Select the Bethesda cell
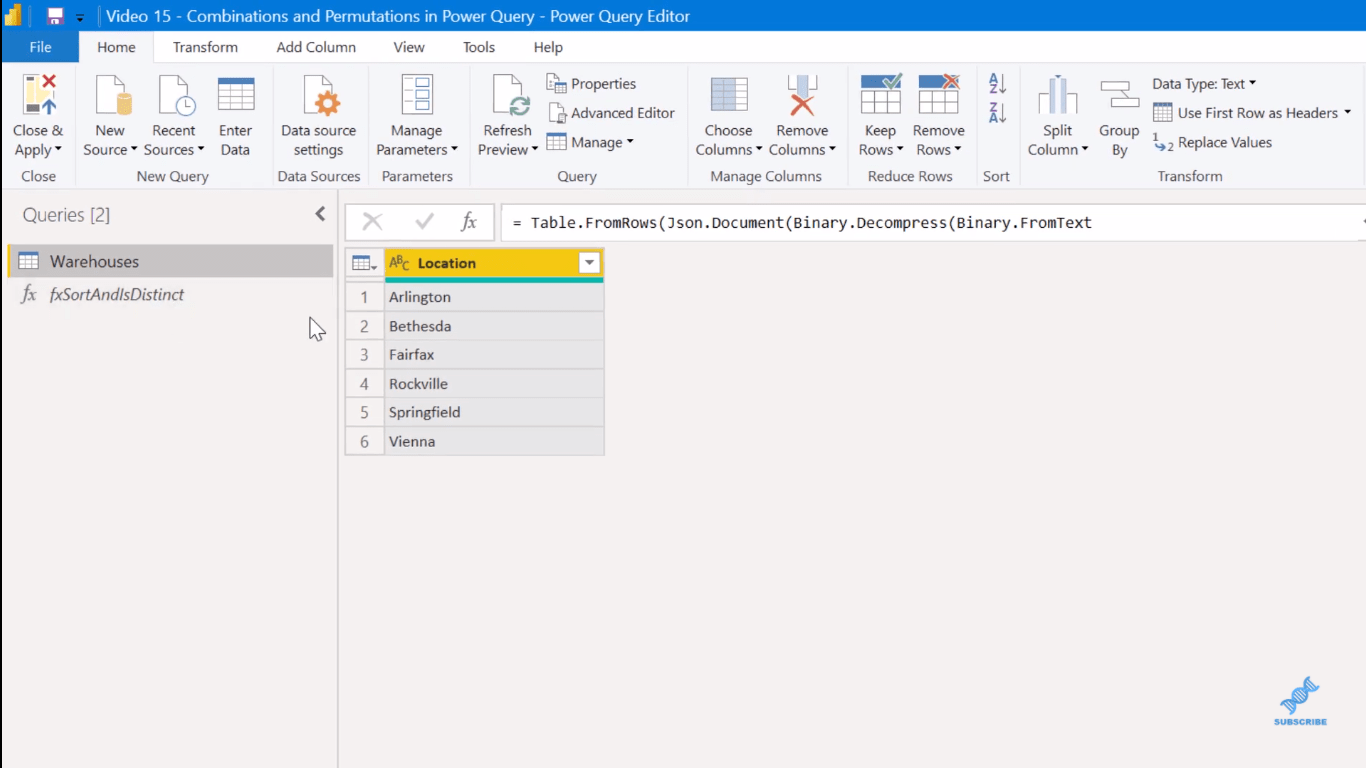This screenshot has width=1366, height=768. [x=494, y=326]
